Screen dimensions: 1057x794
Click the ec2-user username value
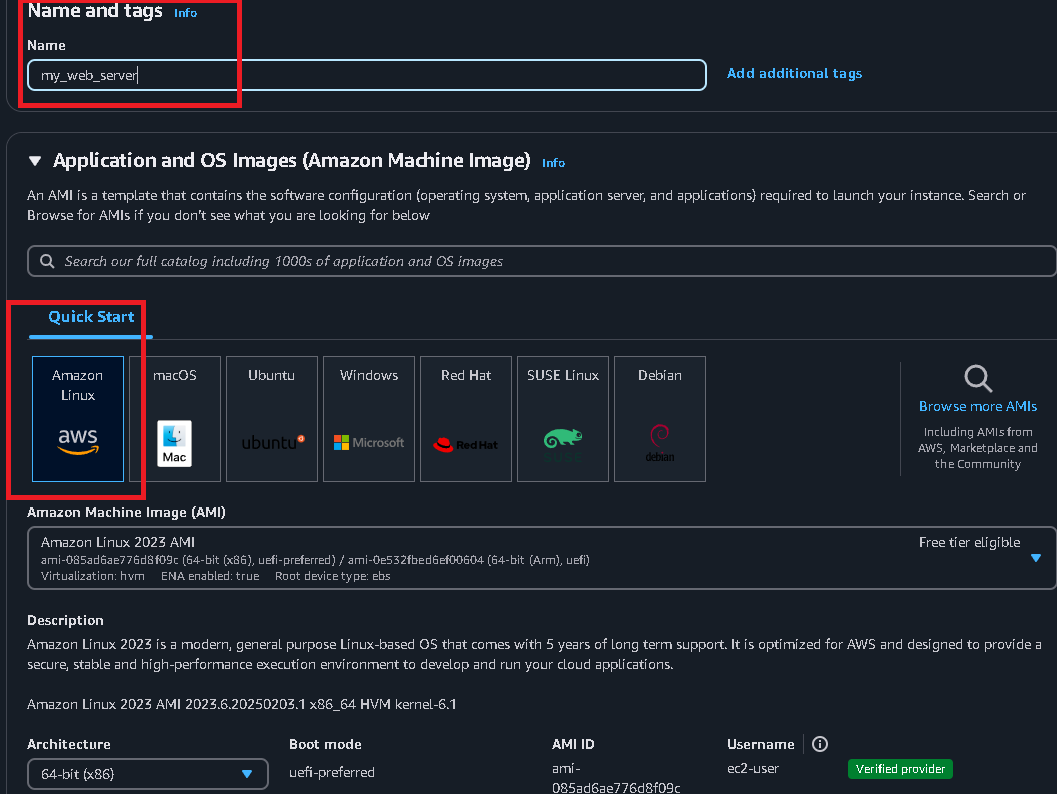coord(753,768)
